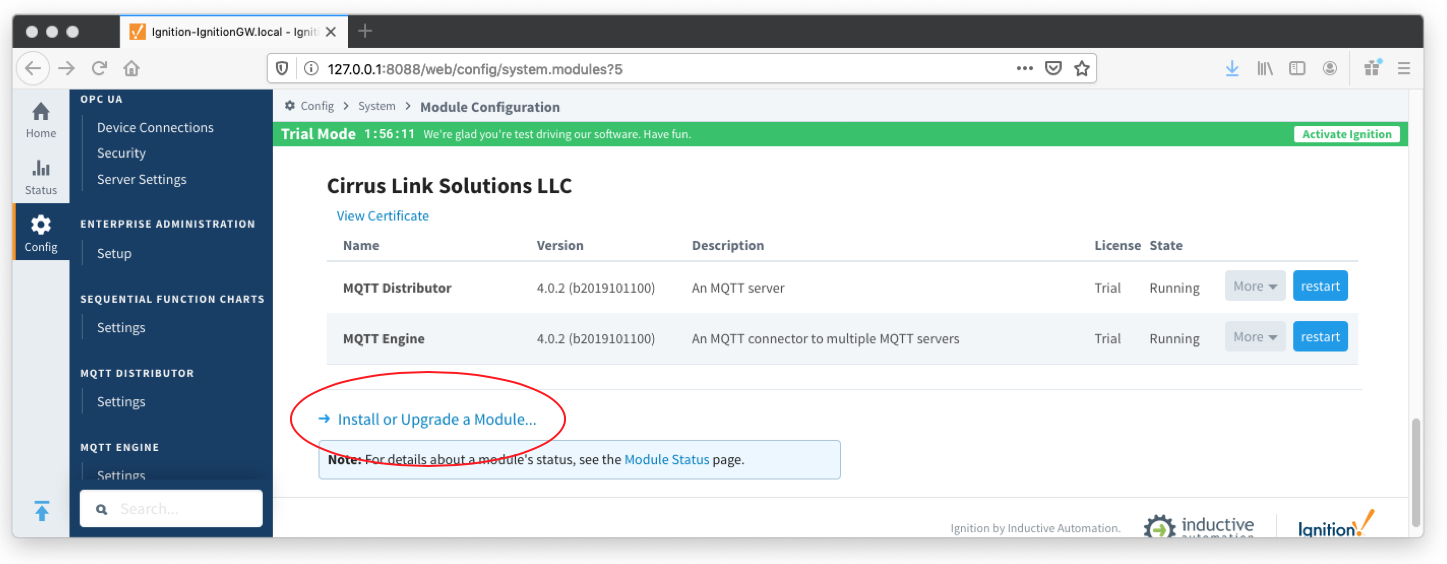Open Security under OPC UA
This screenshot has width=1447, height=564.
pos(121,153)
